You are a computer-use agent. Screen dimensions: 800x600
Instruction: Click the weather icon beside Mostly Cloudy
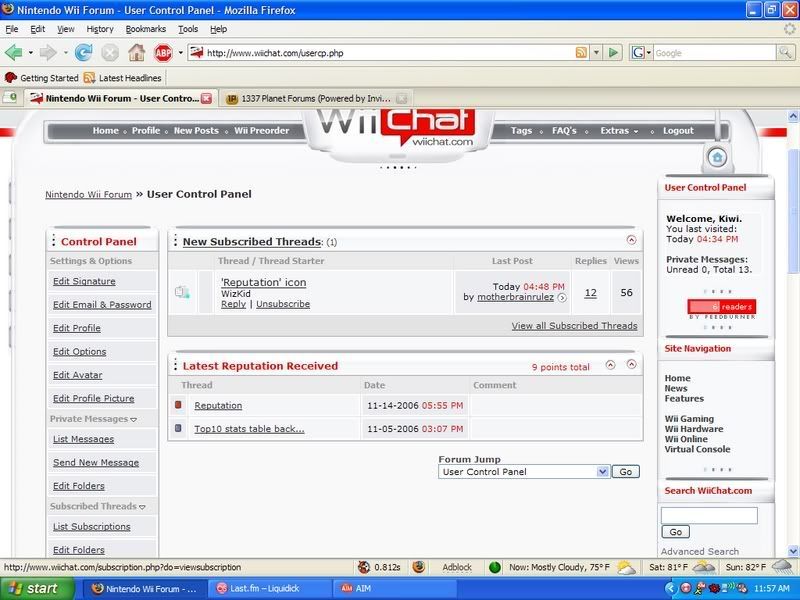[626, 567]
